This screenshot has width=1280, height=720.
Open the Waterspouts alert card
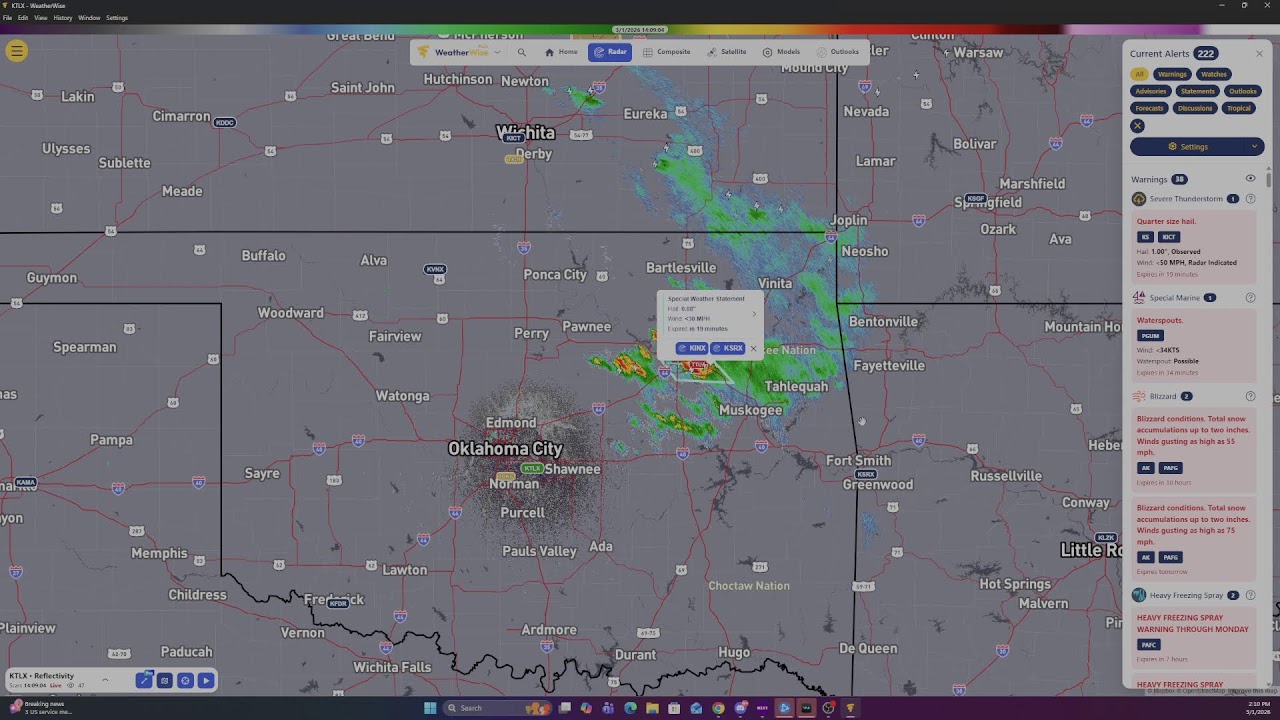coord(1193,346)
